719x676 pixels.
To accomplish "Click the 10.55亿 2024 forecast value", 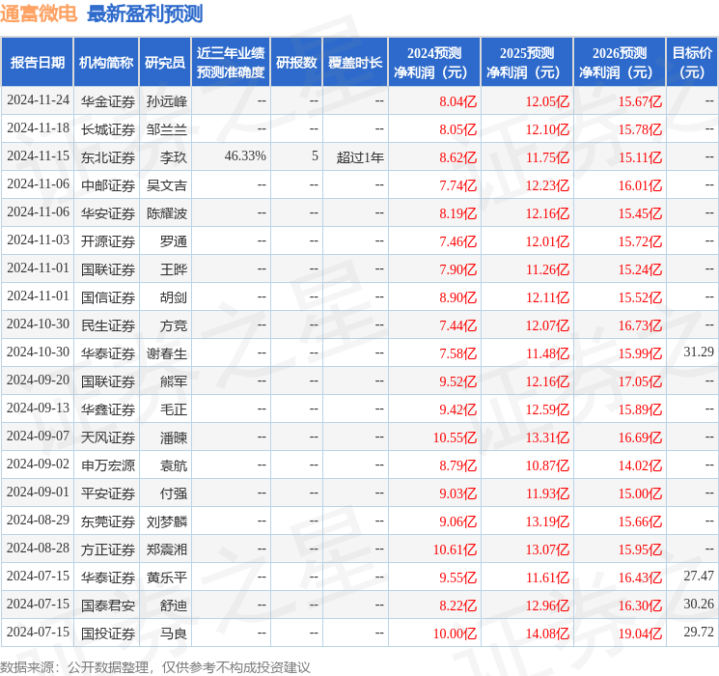I will [x=455, y=438].
